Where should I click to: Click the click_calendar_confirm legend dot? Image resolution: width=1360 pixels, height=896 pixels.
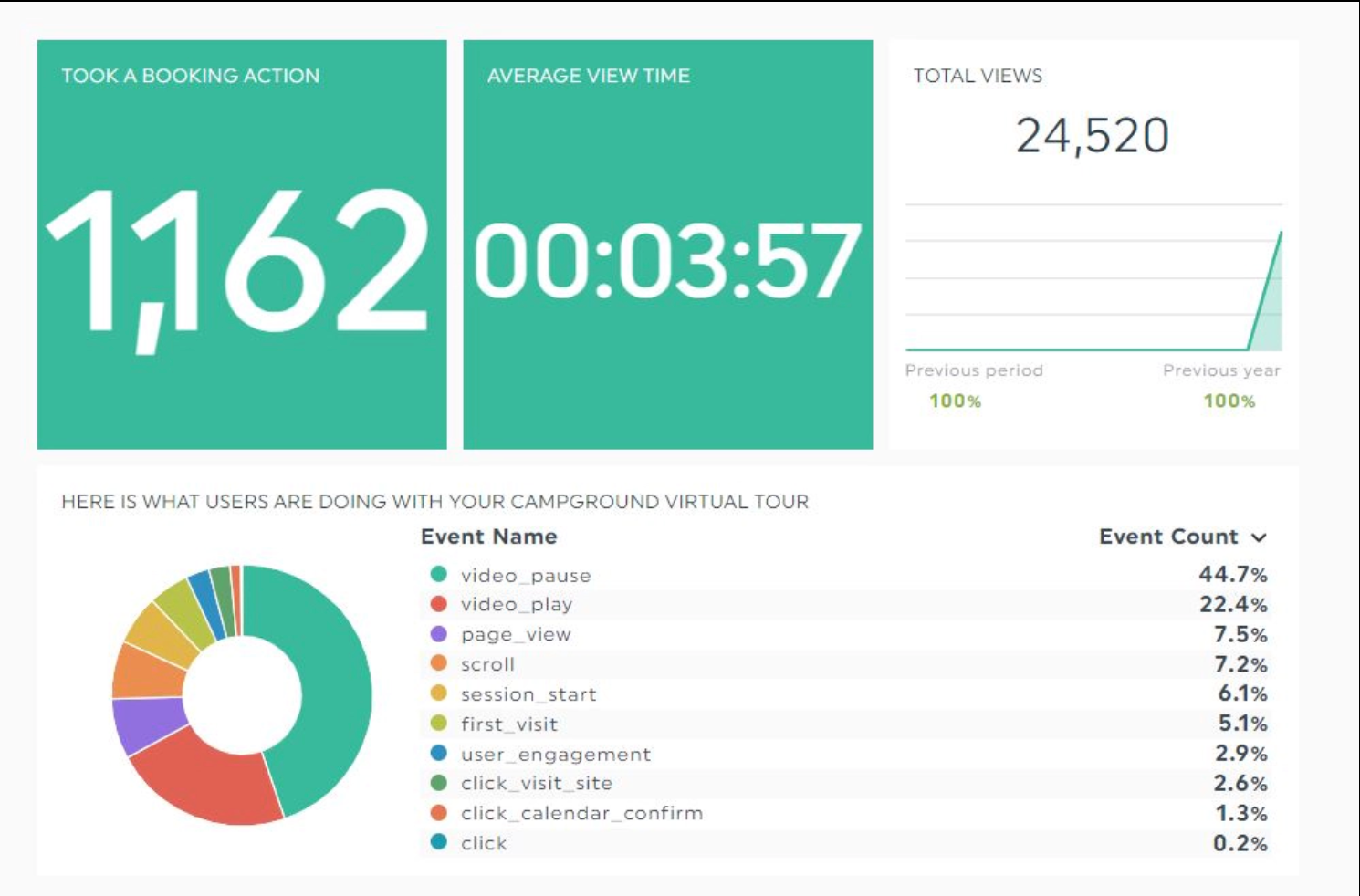[439, 812]
